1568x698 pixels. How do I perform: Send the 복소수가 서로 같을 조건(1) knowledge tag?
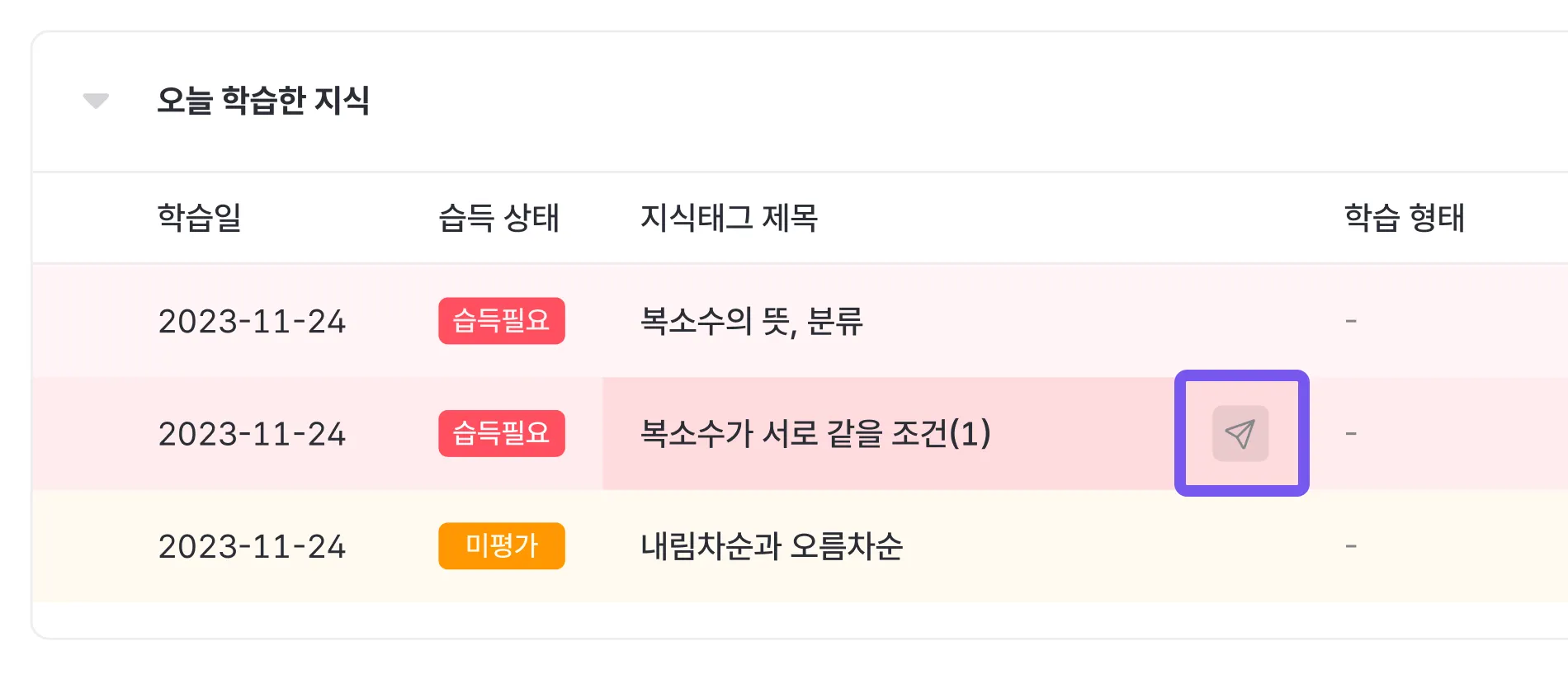1240,433
